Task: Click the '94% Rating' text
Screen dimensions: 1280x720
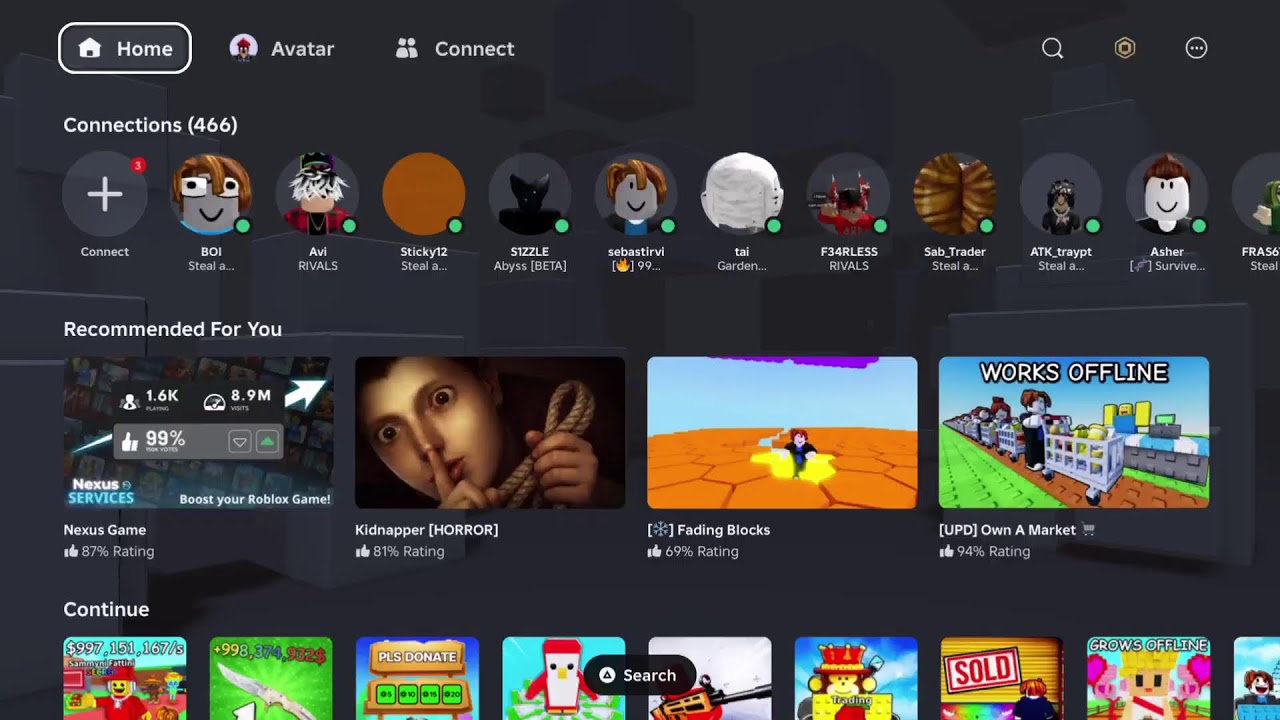Action: pyautogui.click(x=993, y=551)
